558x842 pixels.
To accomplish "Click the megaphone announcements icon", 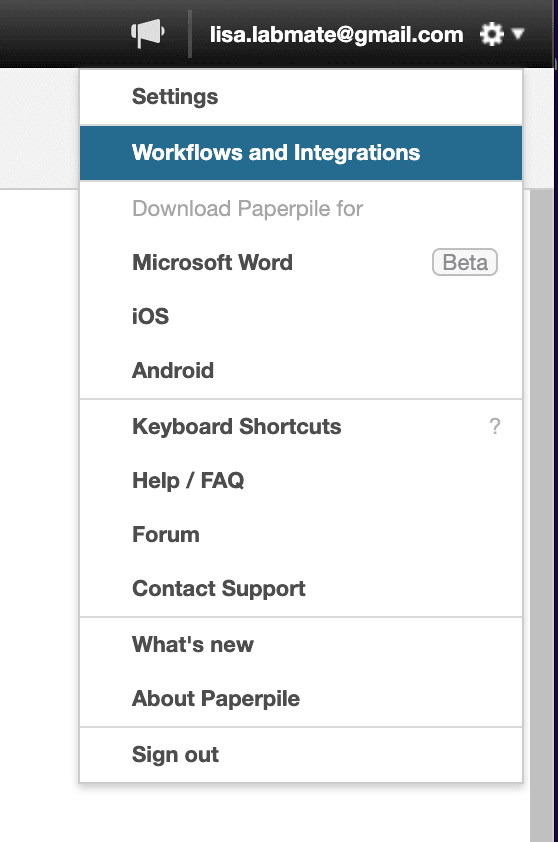I will pos(148,33).
